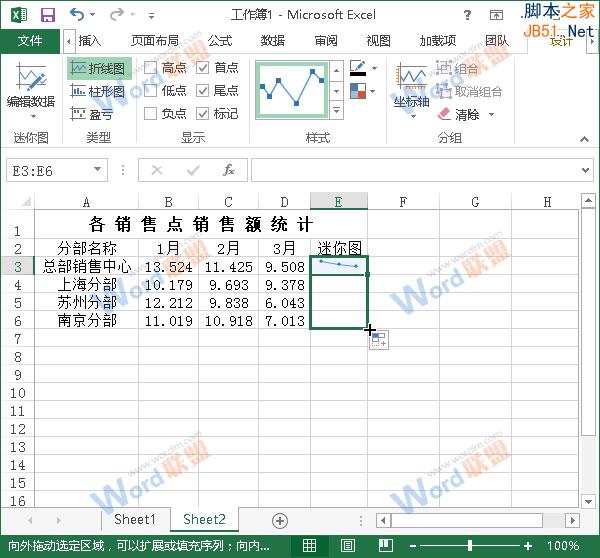
Task: Open the Marker Color dropdown arrow
Action: [373, 91]
